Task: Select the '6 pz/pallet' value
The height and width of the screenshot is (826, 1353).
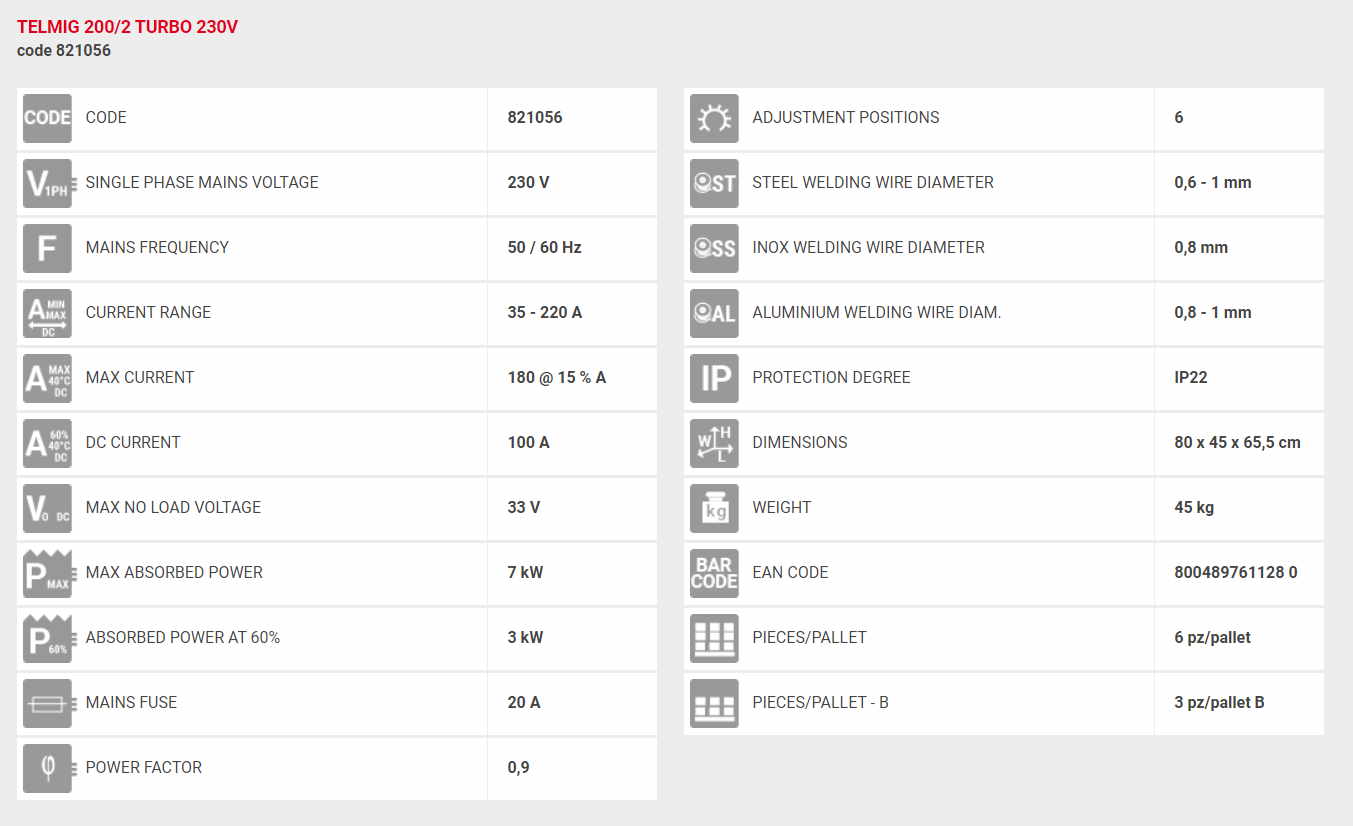Action: coord(1213,637)
